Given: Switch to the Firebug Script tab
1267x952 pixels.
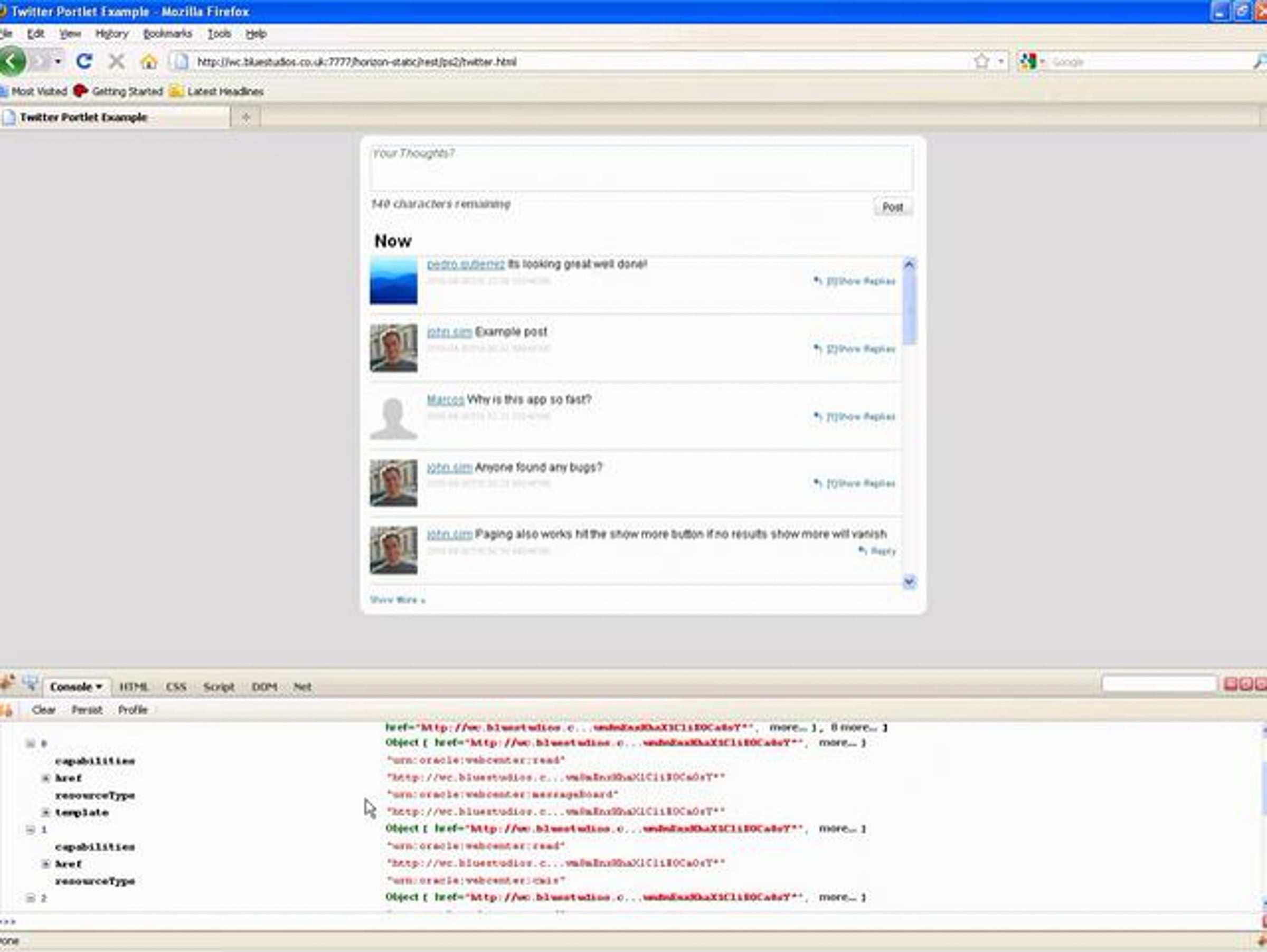Looking at the screenshot, I should (219, 687).
